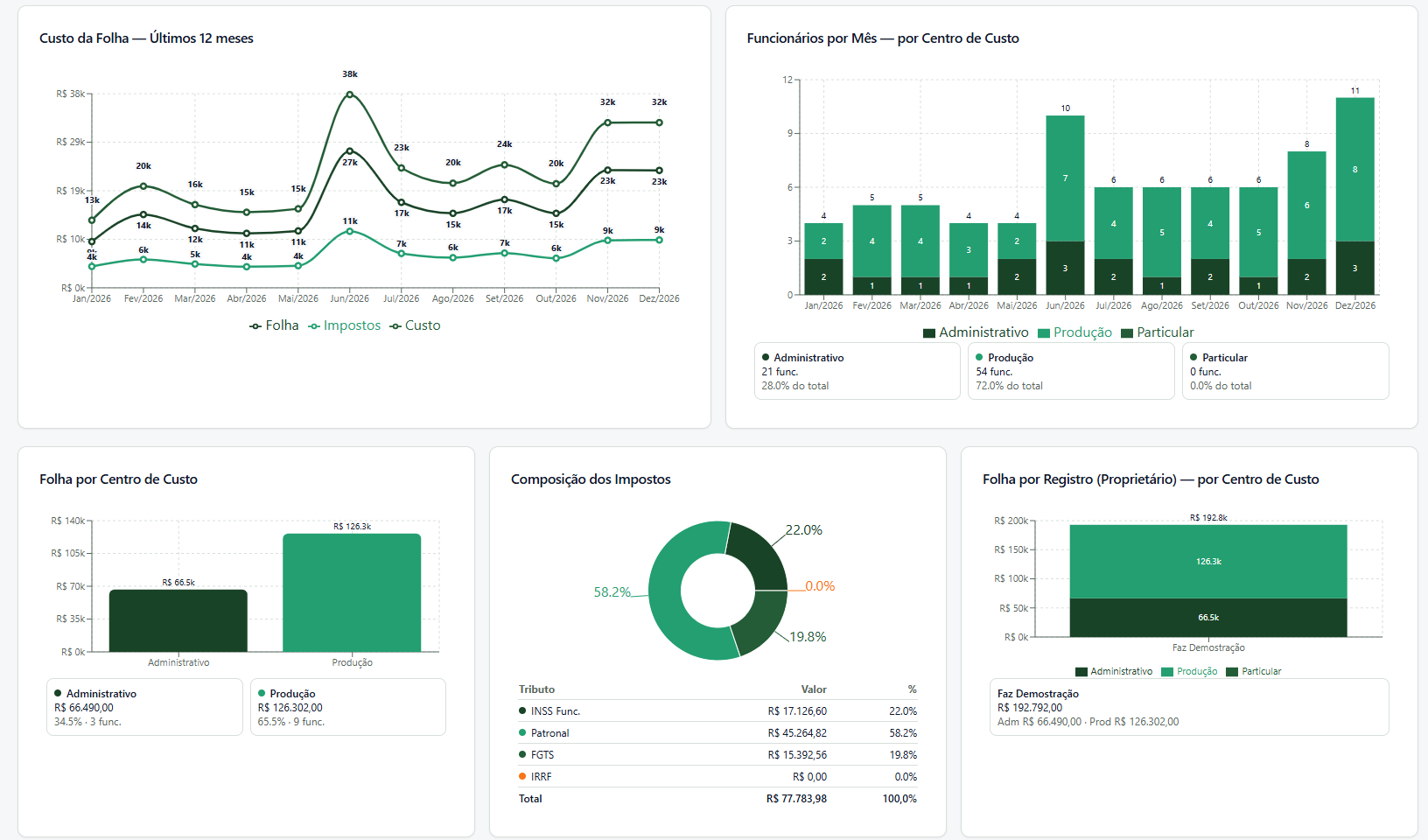Click the Fev/2026 Custo data point labeled 20k
1428x840 pixels.
click(143, 185)
